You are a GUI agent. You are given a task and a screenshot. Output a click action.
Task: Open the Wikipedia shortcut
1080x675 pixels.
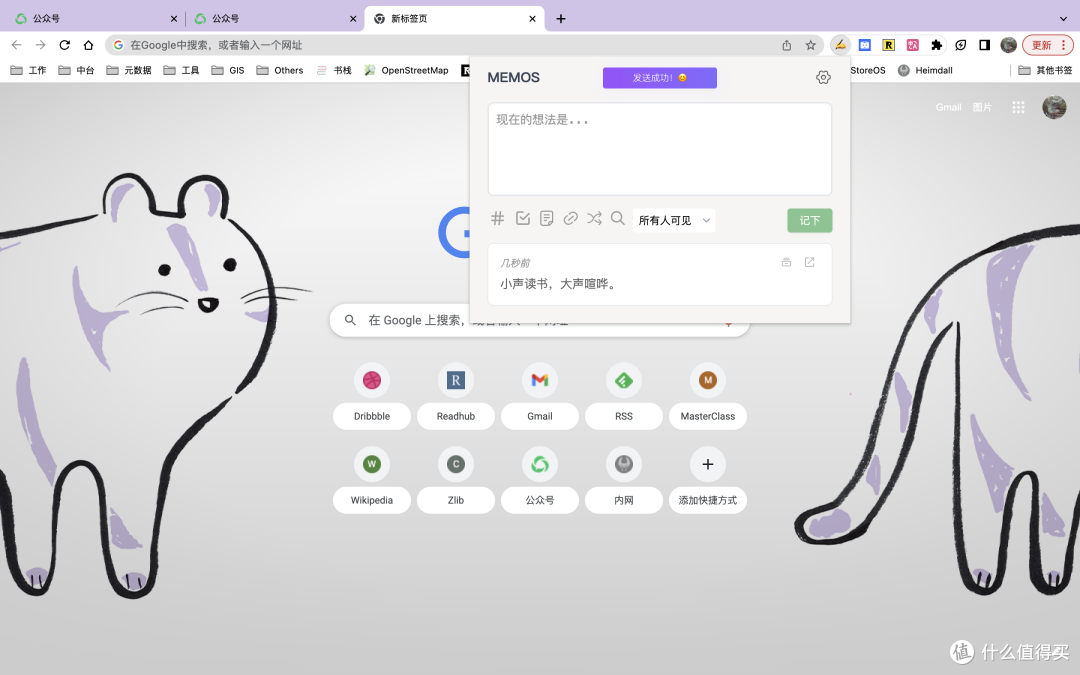[x=372, y=480]
